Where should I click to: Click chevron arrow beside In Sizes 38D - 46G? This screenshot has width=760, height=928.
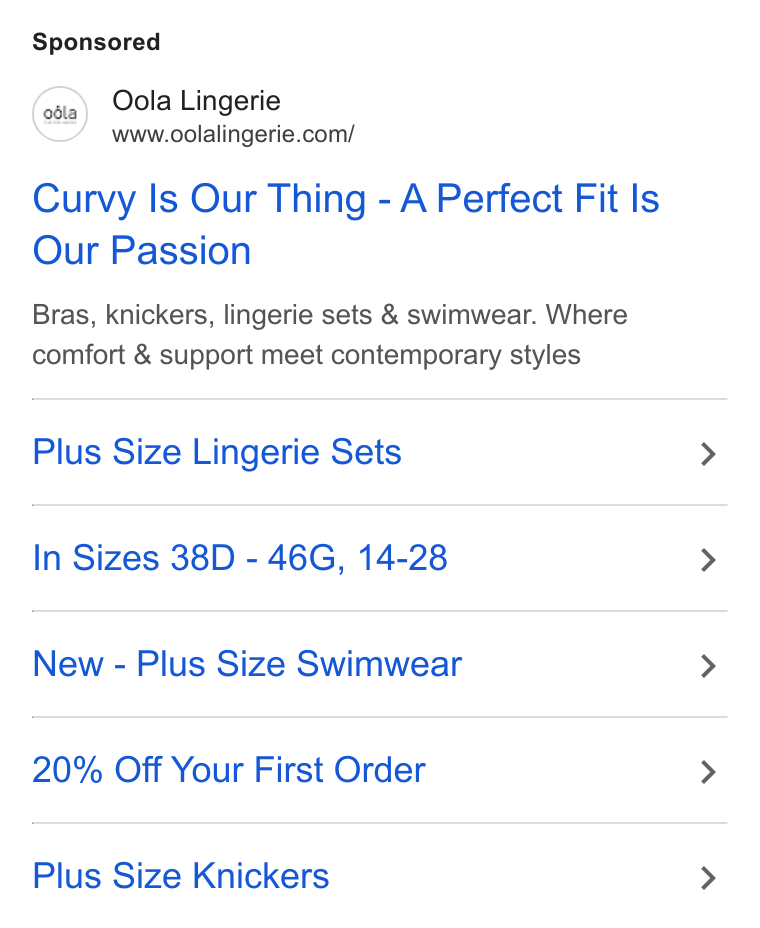(708, 560)
